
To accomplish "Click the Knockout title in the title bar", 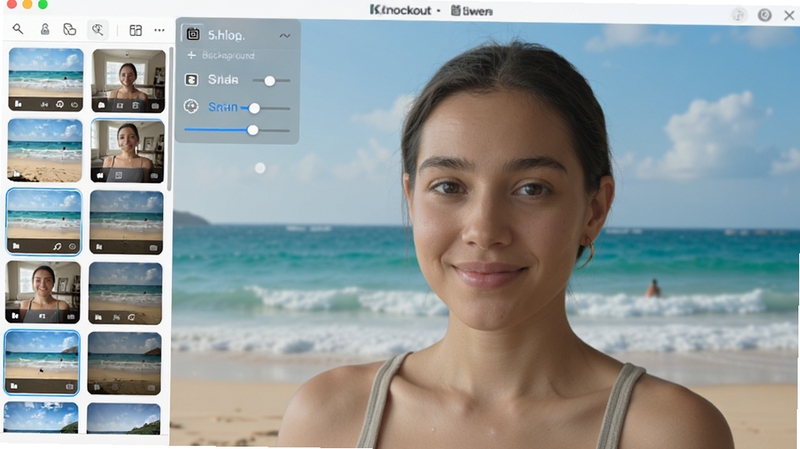I will (401, 10).
